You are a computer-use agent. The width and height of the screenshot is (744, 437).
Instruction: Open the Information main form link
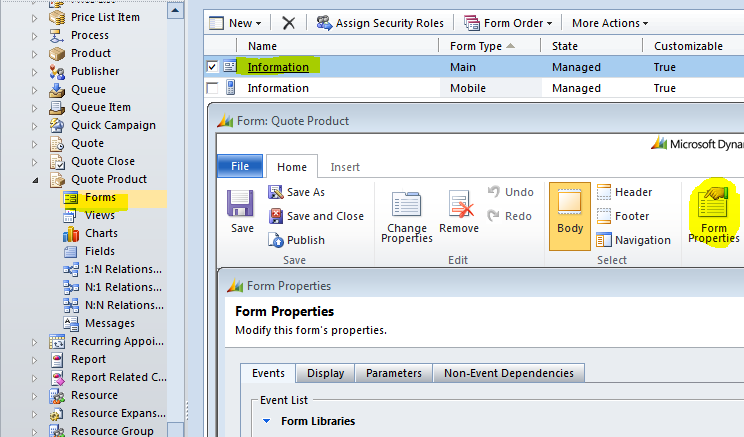tap(278, 67)
